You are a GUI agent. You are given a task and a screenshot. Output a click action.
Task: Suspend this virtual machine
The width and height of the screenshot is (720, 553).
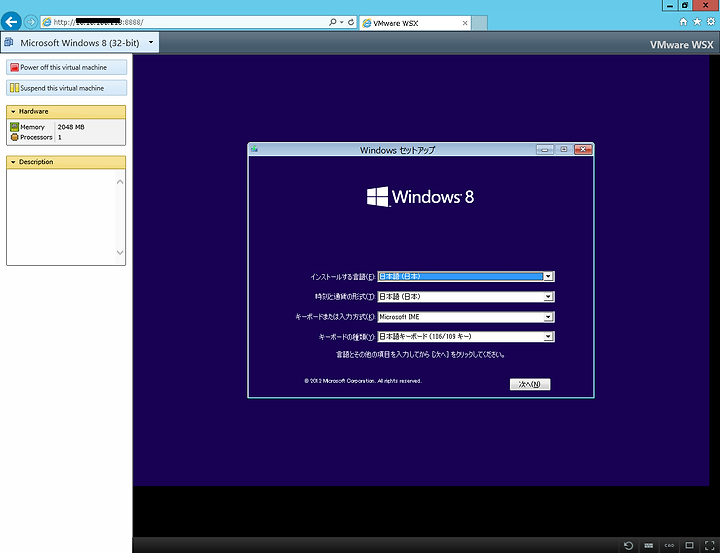67,88
